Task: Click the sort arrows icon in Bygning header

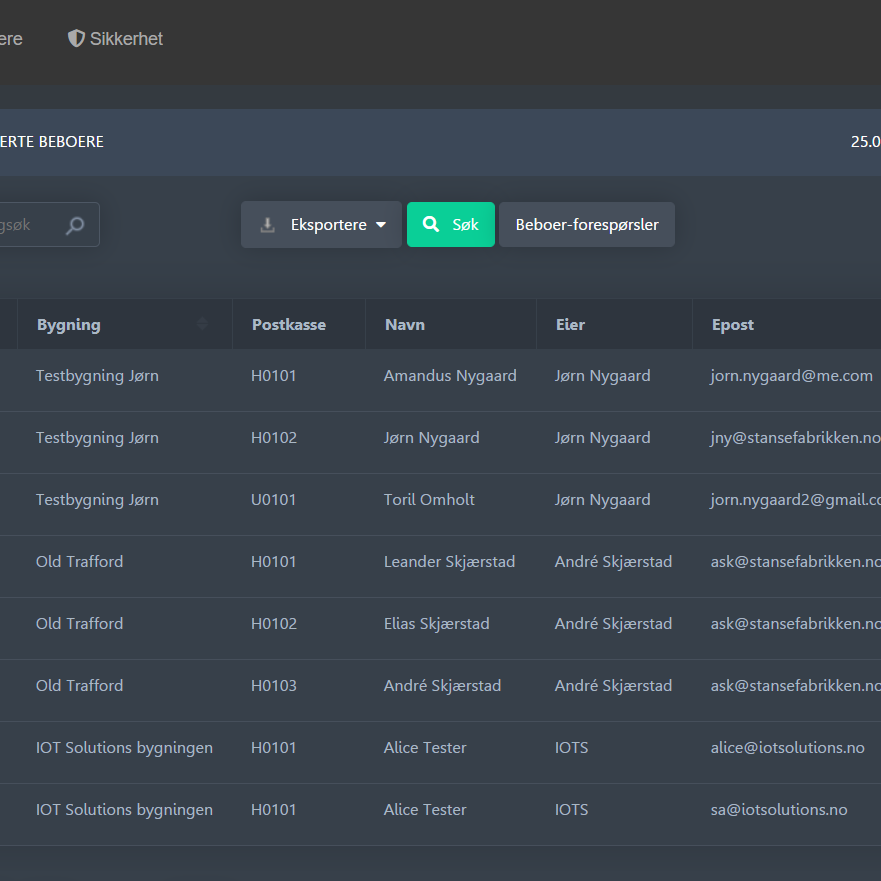Action: [x=202, y=323]
